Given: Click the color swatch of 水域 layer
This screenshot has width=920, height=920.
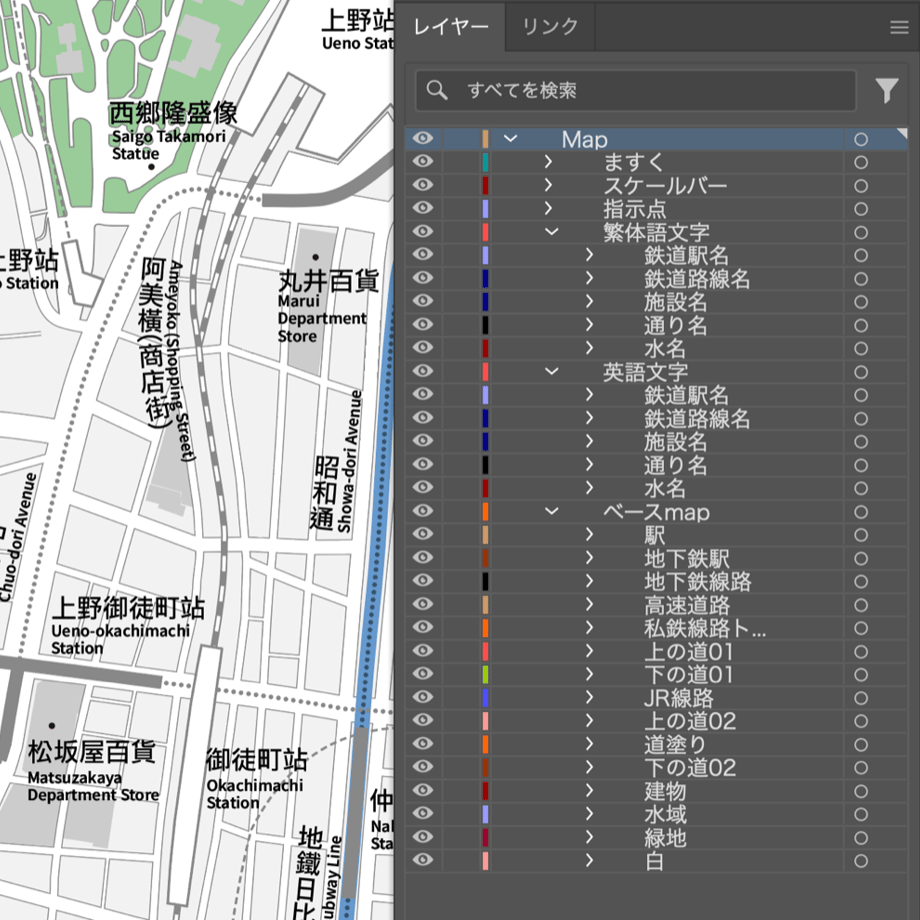Looking at the screenshot, I should point(485,814).
